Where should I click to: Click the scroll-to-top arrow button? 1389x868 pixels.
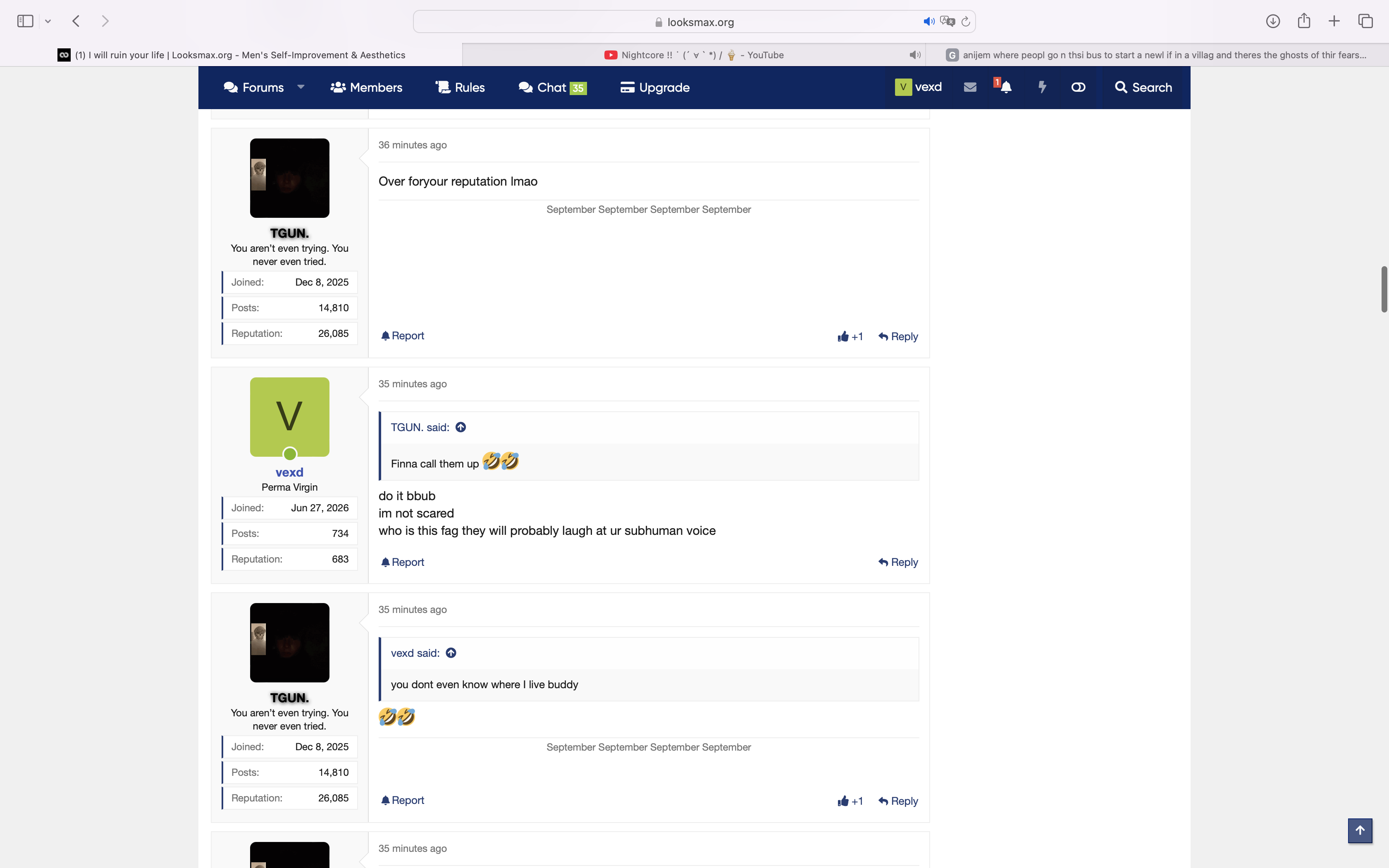point(1360,831)
